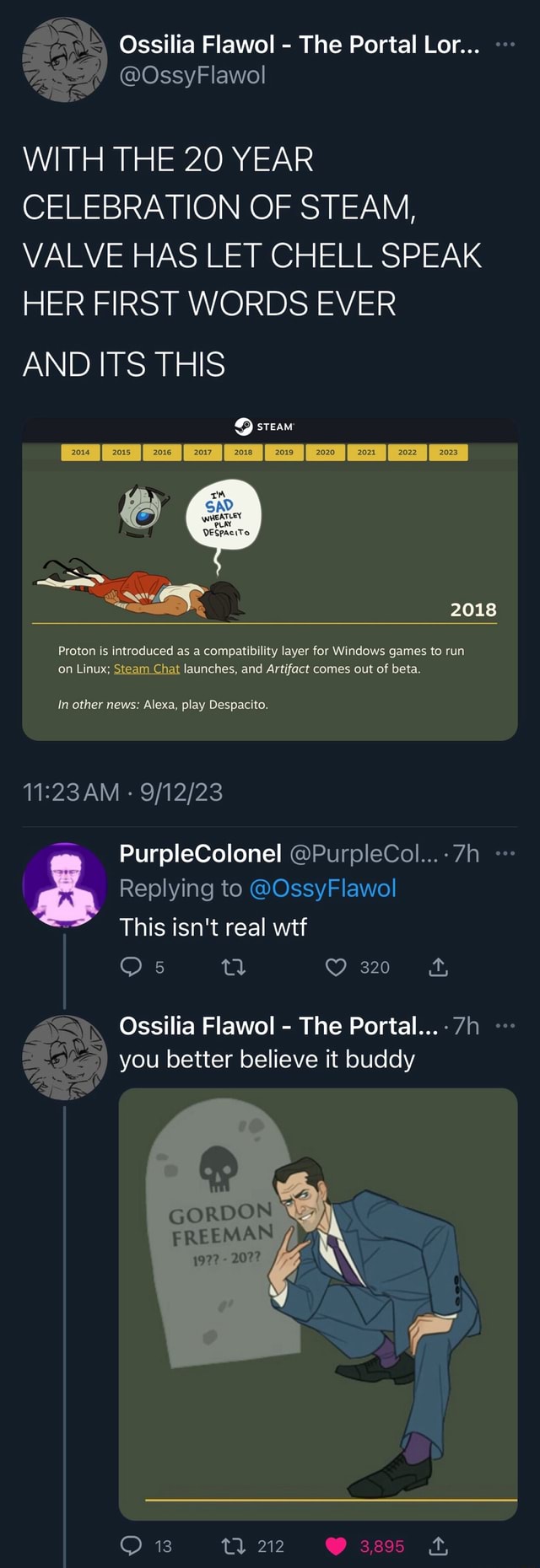Retweet PurpleColonel's reply
Viewport: 540px width, 1568px height.
(233, 967)
